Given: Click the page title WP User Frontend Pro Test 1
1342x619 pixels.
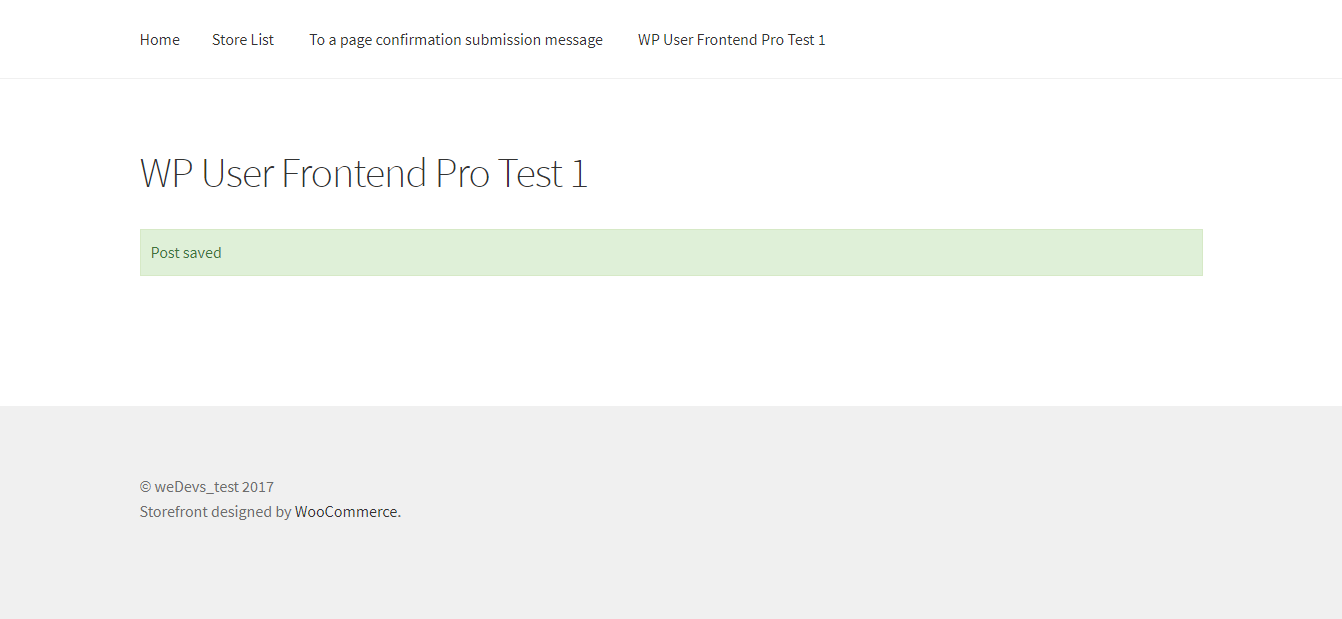Looking at the screenshot, I should pyautogui.click(x=363, y=172).
